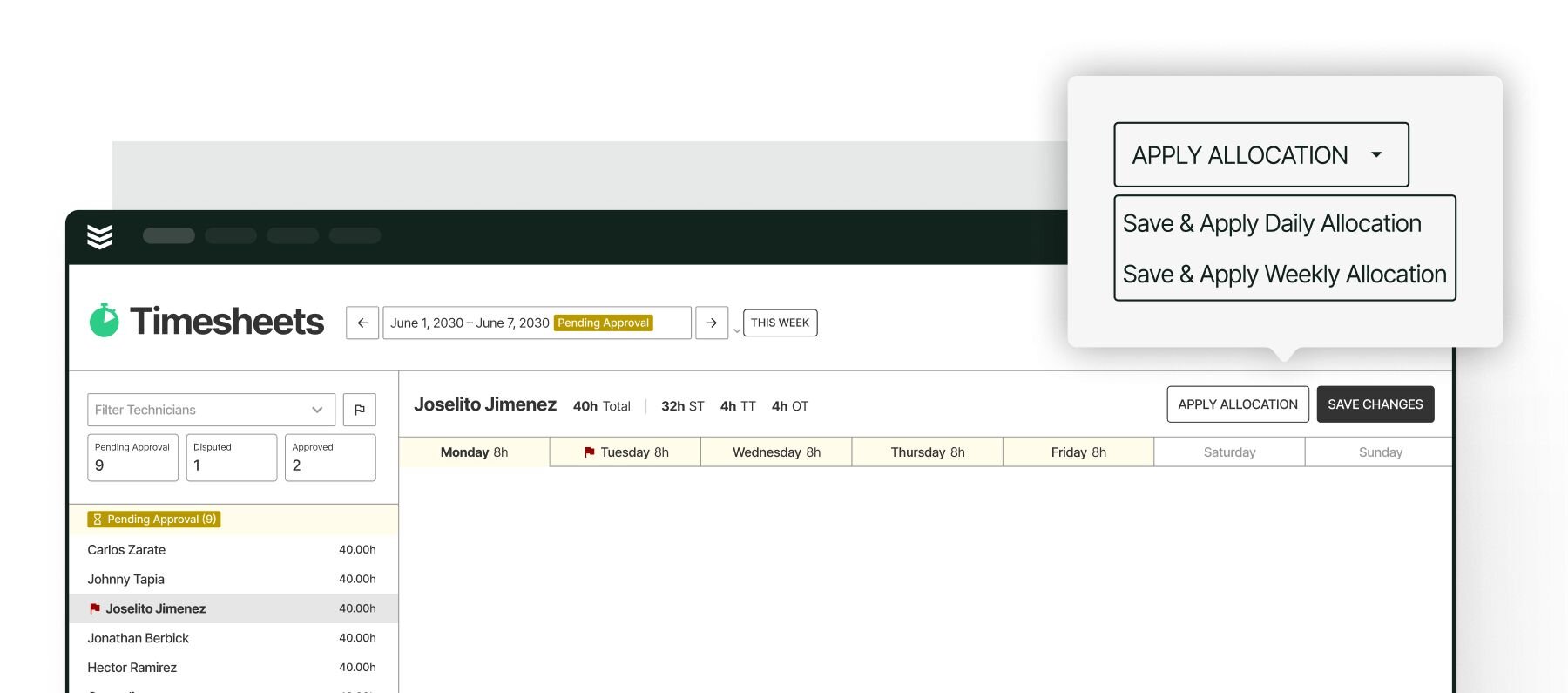Select technician Carlos Zarate
Viewport: 1568px width, 693px height.
tap(233, 549)
